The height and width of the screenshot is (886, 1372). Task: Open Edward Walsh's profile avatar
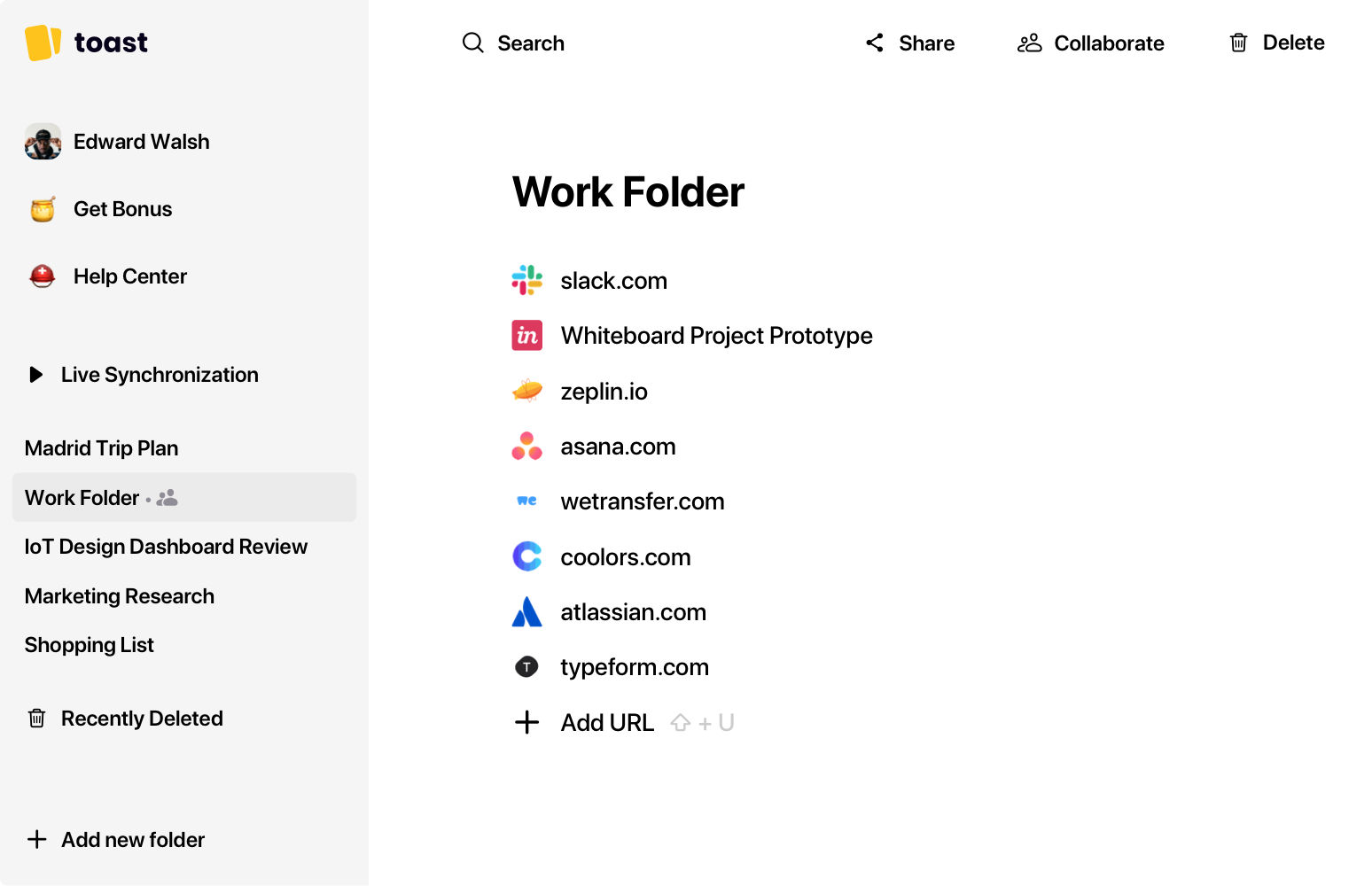click(43, 142)
